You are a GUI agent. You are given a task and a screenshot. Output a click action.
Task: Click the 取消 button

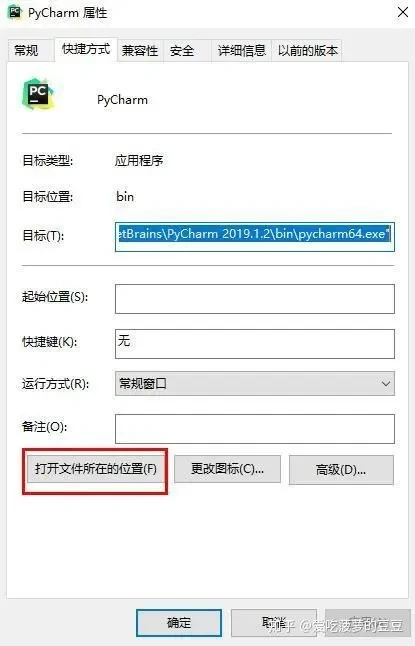click(x=274, y=623)
